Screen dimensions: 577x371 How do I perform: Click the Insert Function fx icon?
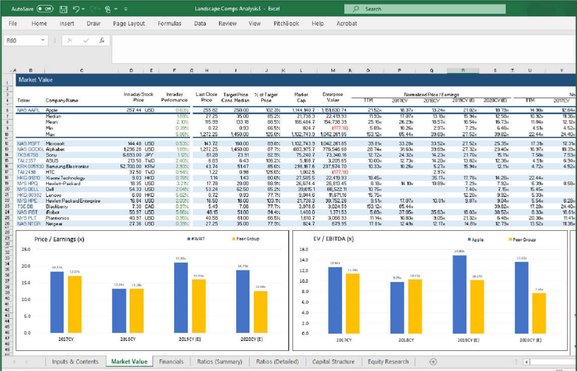102,40
